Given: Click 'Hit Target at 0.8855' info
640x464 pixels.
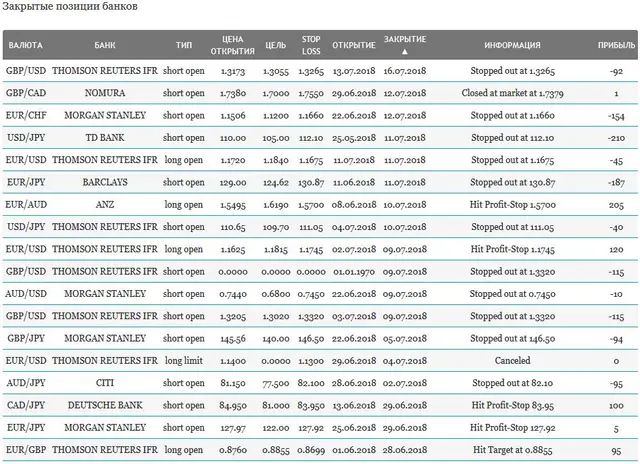Looking at the screenshot, I should click(512, 450).
